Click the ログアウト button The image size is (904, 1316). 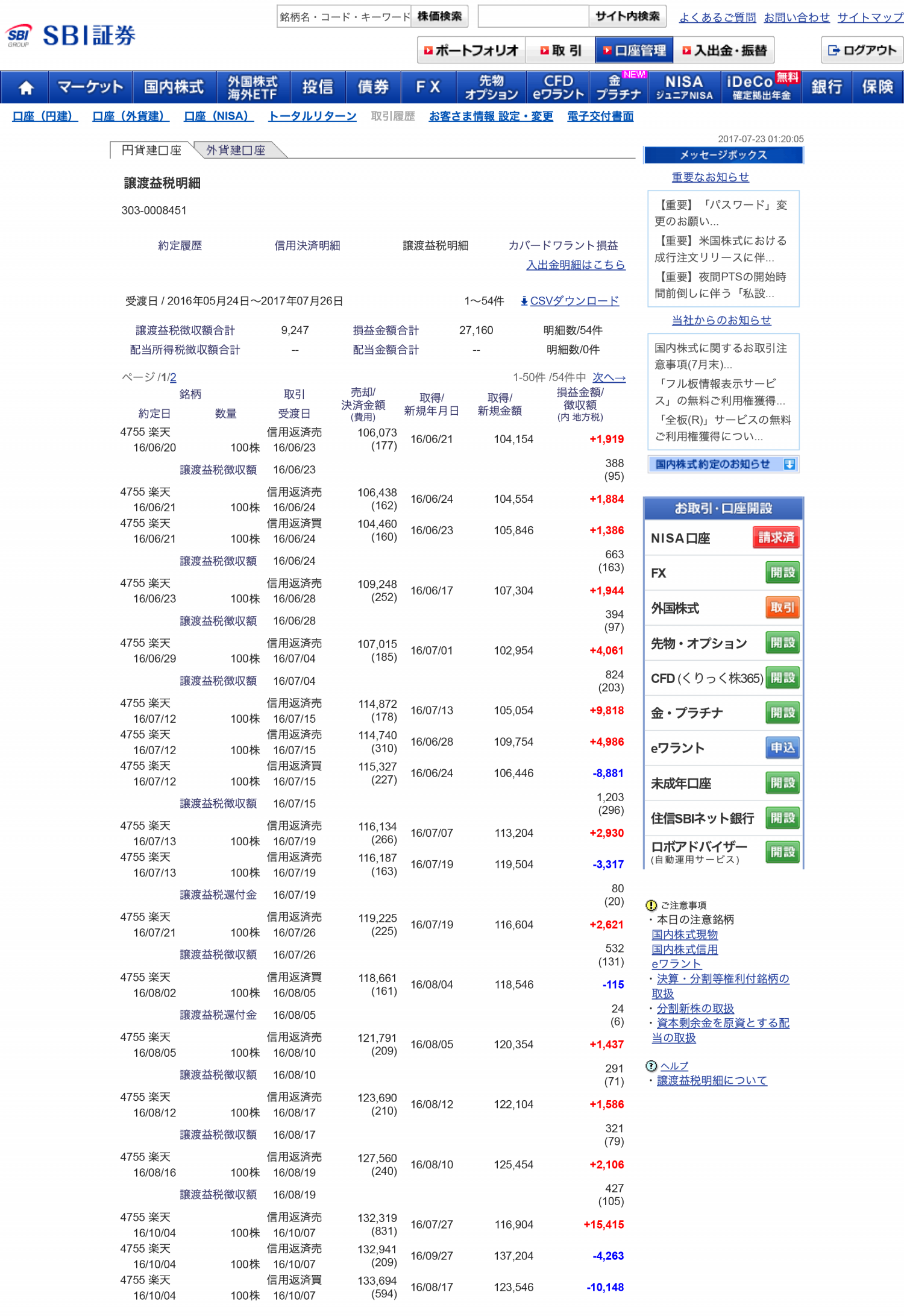862,50
